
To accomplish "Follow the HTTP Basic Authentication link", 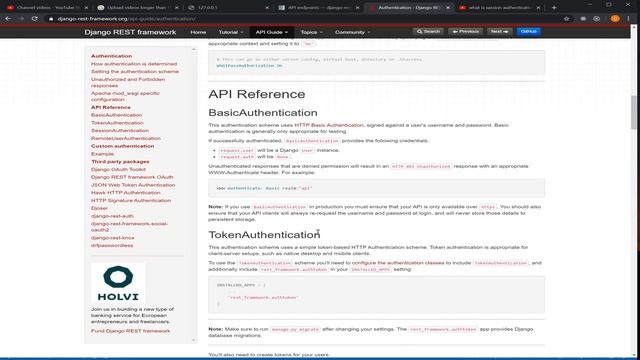I will point(329,125).
